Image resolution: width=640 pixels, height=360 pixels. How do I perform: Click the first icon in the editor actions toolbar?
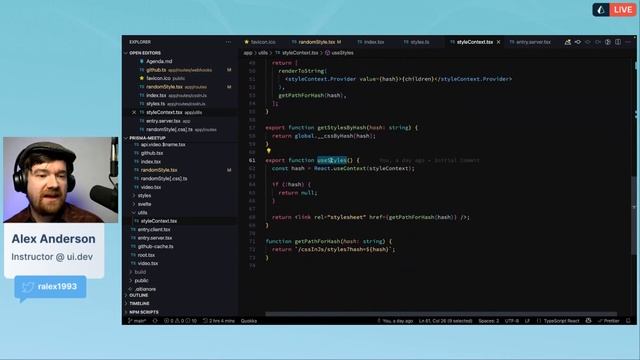[x=568, y=42]
